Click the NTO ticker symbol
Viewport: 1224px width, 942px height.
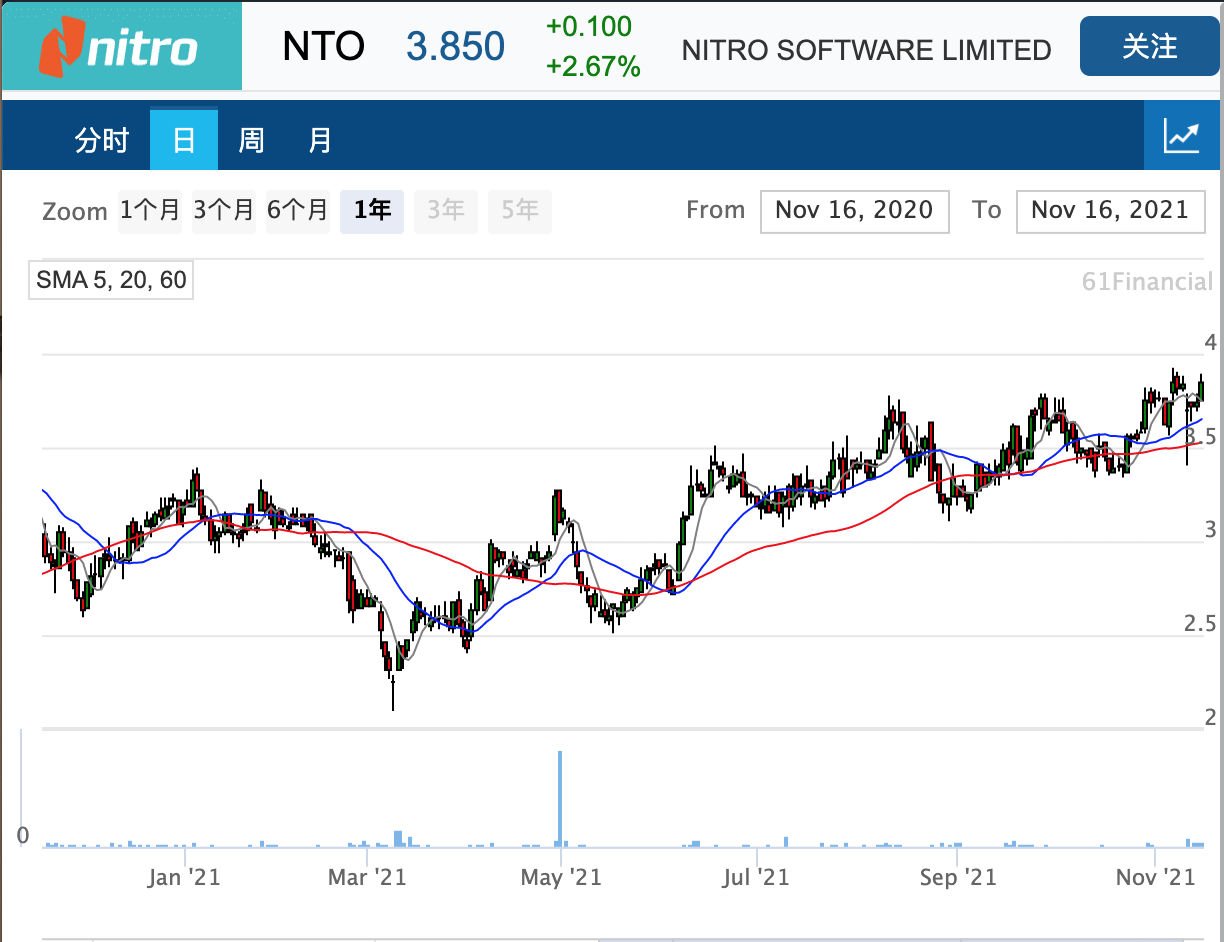coord(323,46)
